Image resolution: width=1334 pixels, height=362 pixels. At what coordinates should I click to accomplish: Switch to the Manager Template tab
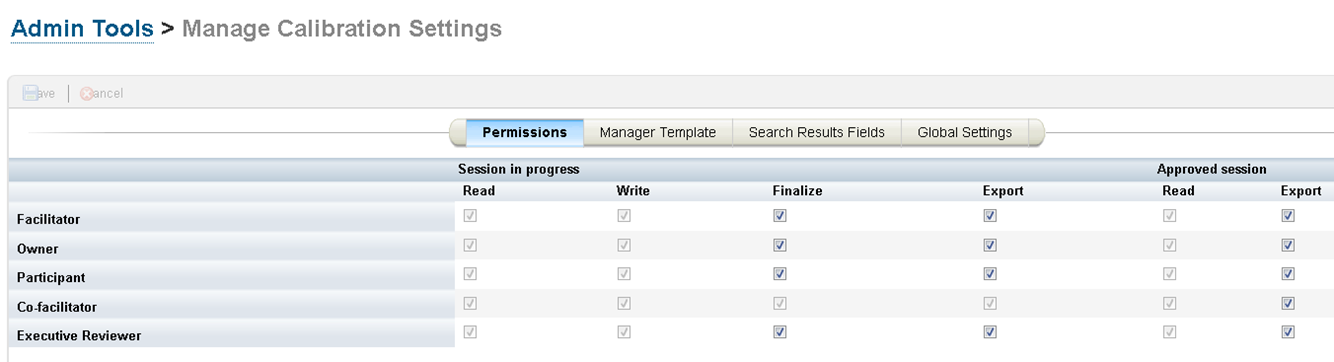657,132
